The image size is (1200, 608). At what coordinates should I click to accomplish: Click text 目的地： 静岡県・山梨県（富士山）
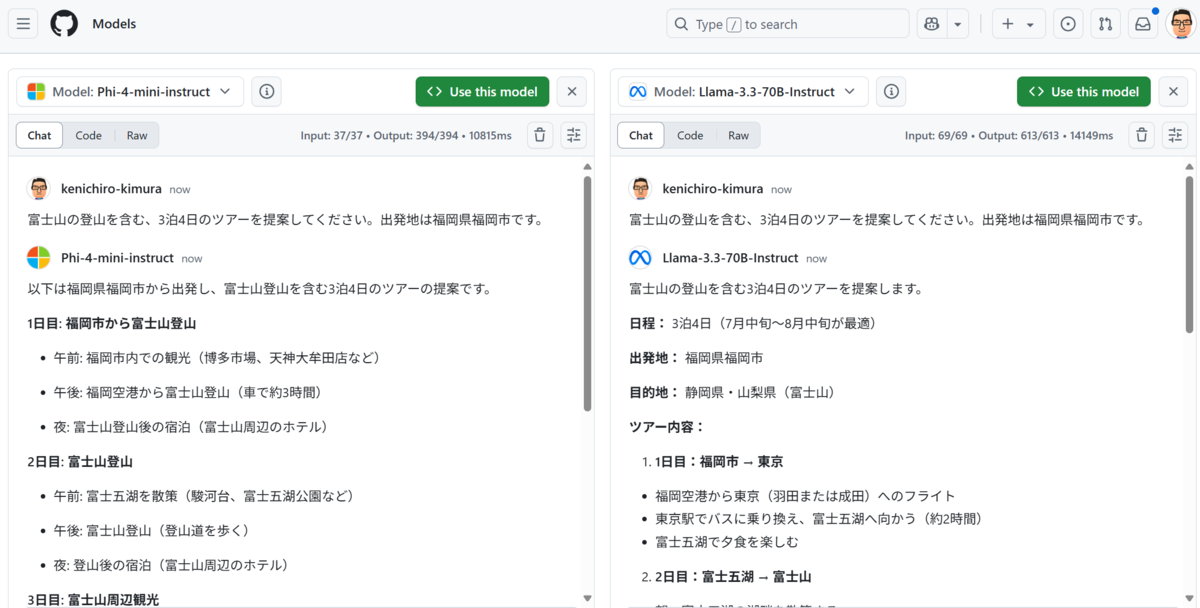(x=732, y=392)
